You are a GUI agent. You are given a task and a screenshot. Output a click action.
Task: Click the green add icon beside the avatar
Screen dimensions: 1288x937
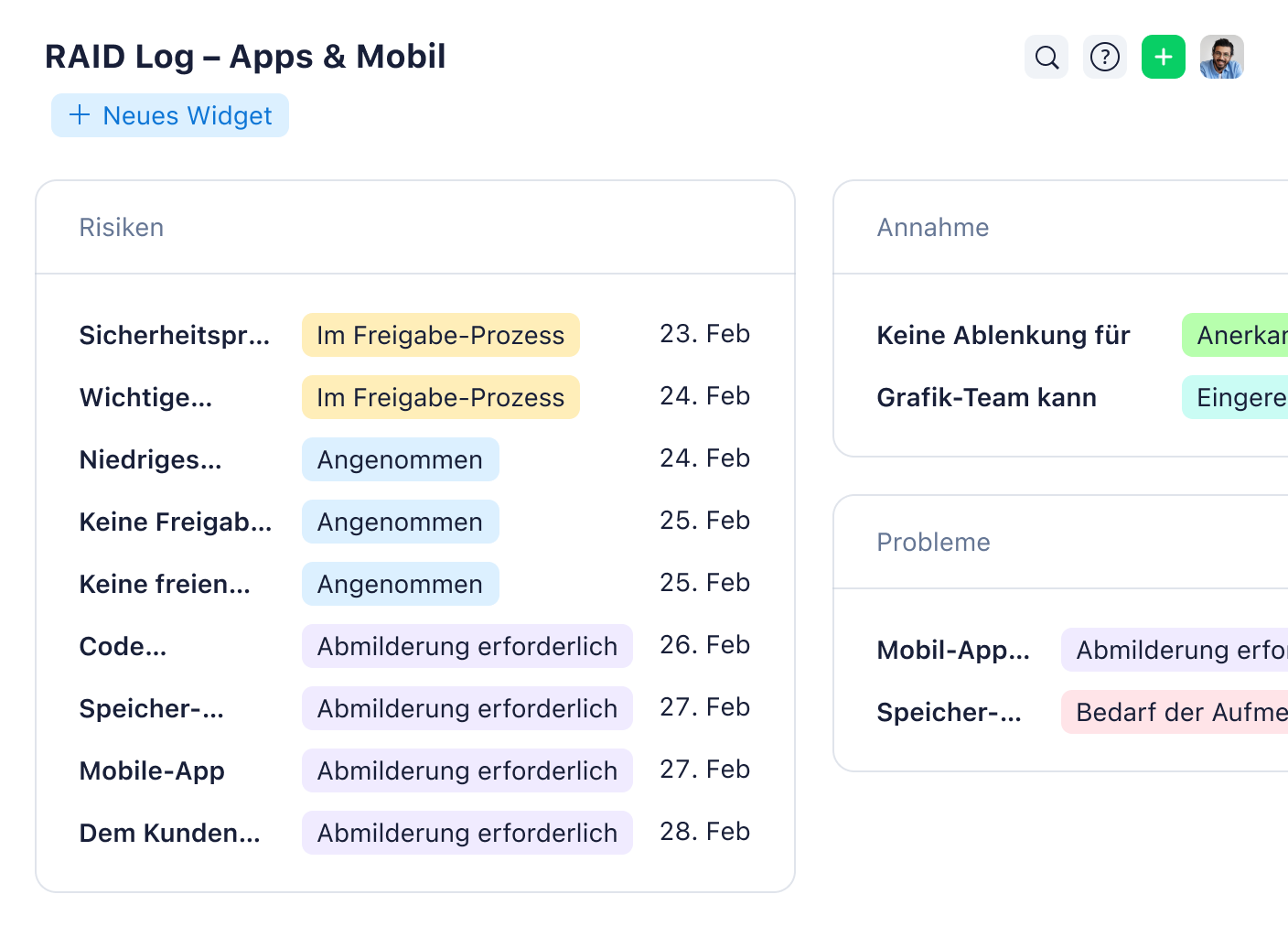coord(1163,57)
